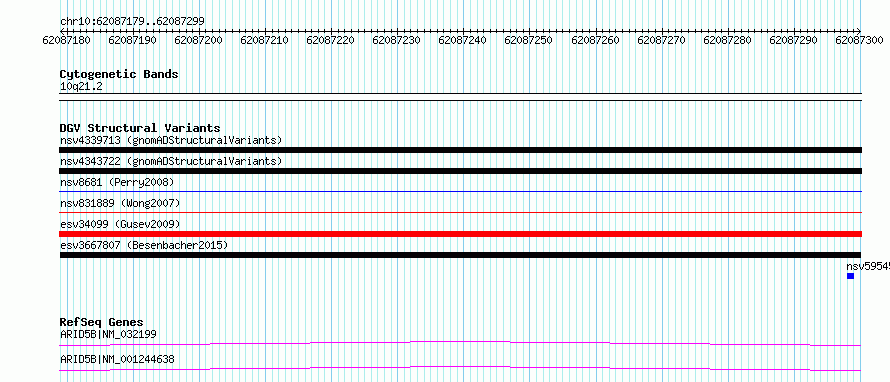Select the nsv4343722 black variant bar

point(460,171)
